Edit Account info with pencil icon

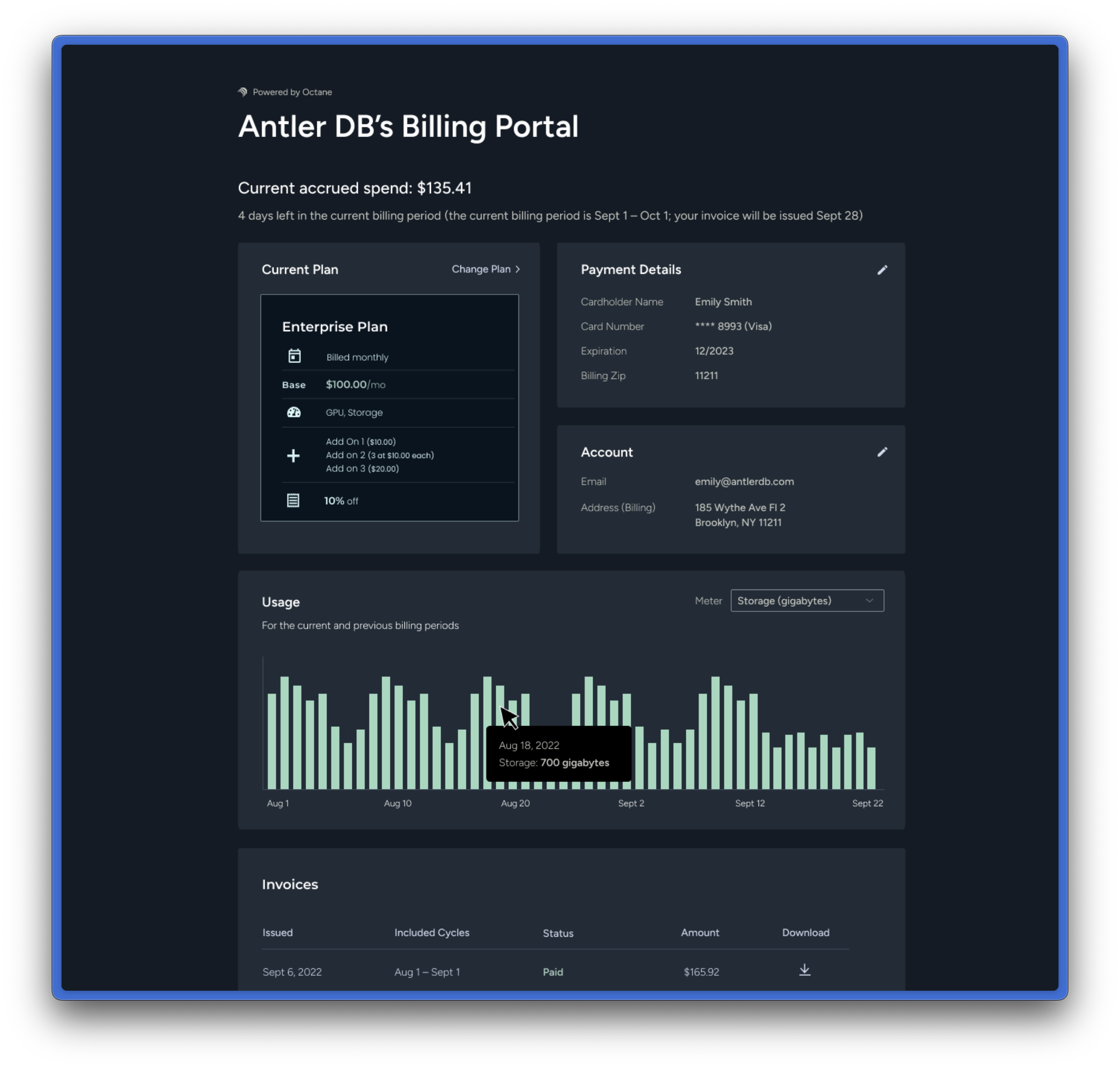[882, 452]
